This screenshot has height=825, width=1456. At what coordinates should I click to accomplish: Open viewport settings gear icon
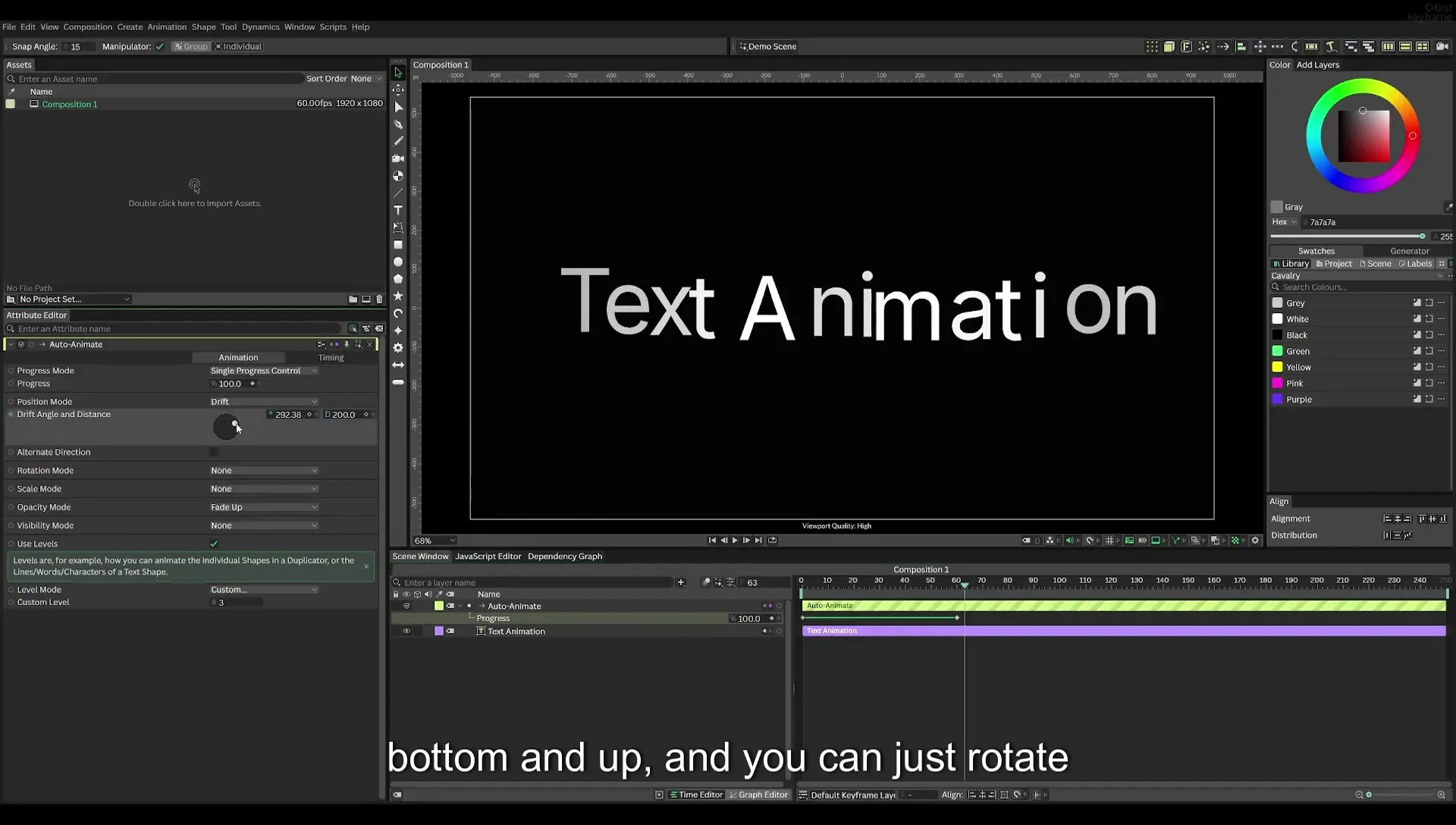tap(1255, 541)
